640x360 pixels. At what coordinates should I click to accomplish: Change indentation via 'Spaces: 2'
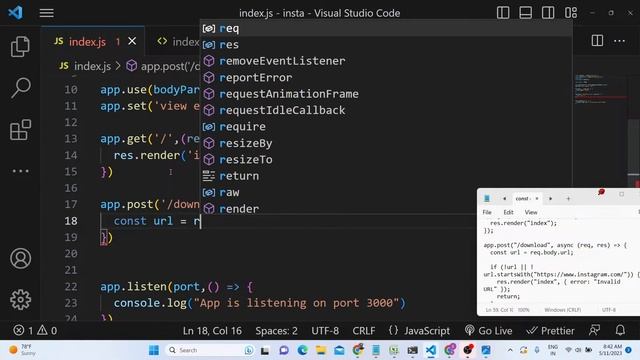coord(276,331)
